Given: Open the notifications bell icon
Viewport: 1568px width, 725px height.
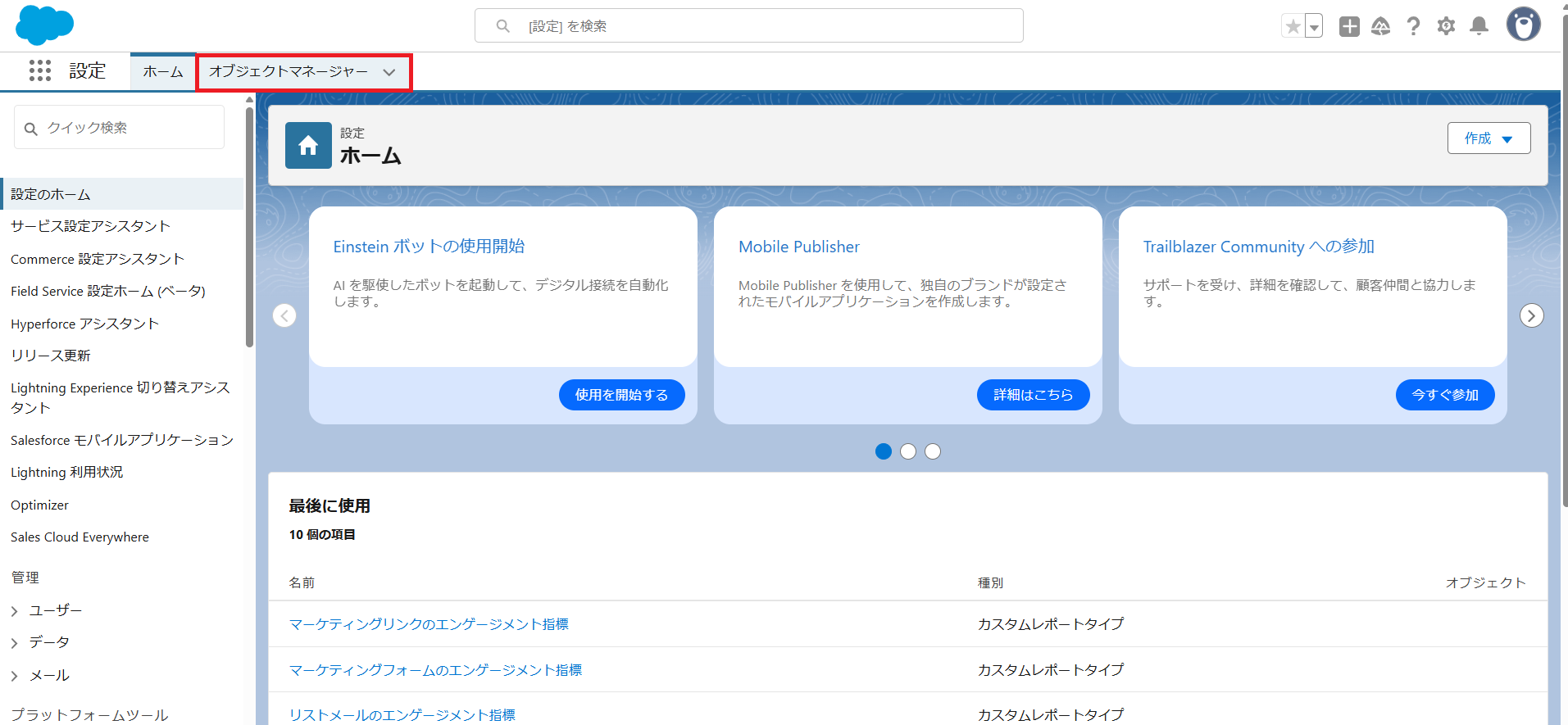Looking at the screenshot, I should click(x=1479, y=26).
